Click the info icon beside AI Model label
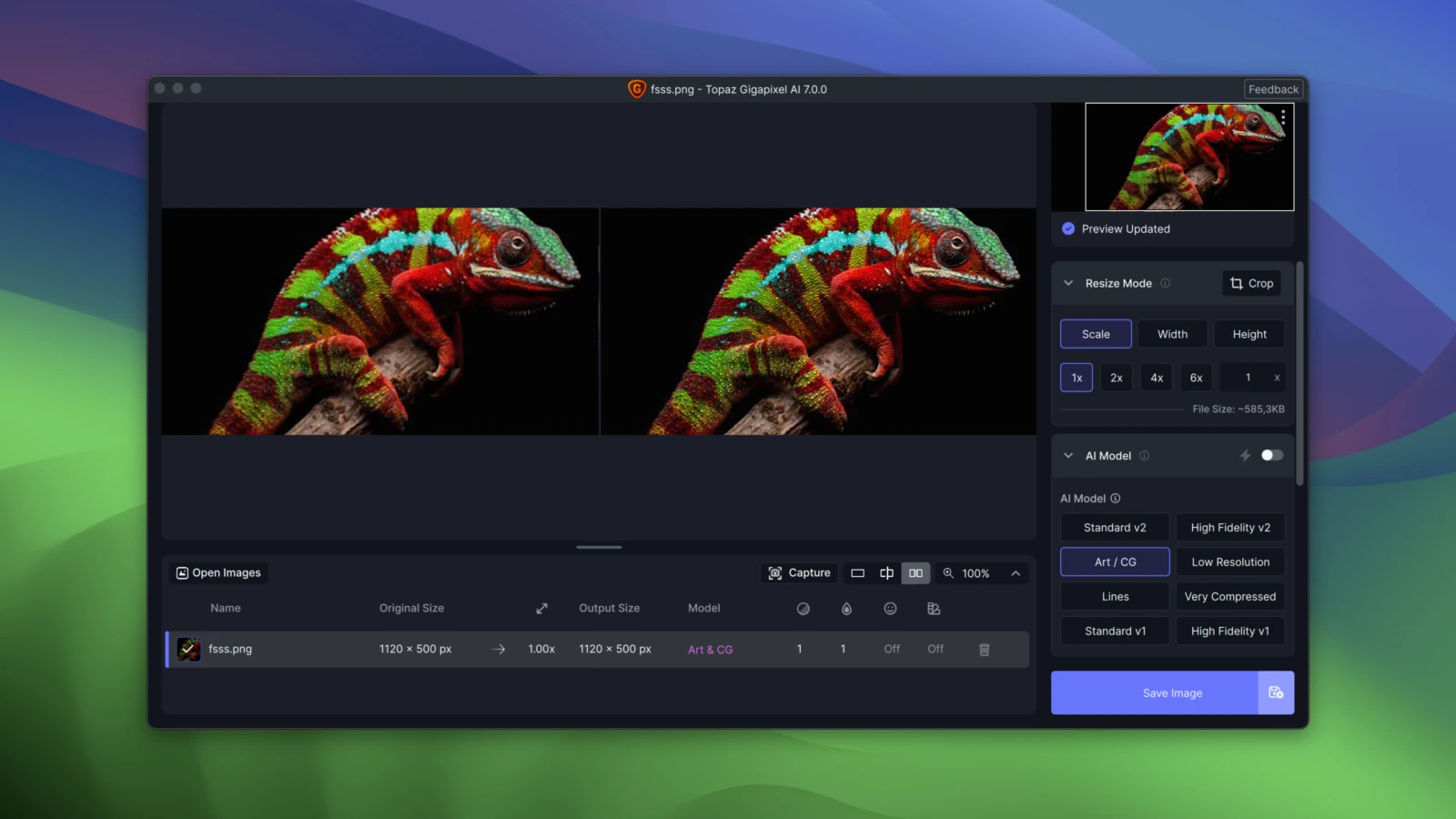The height and width of the screenshot is (819, 1456). tap(1116, 499)
